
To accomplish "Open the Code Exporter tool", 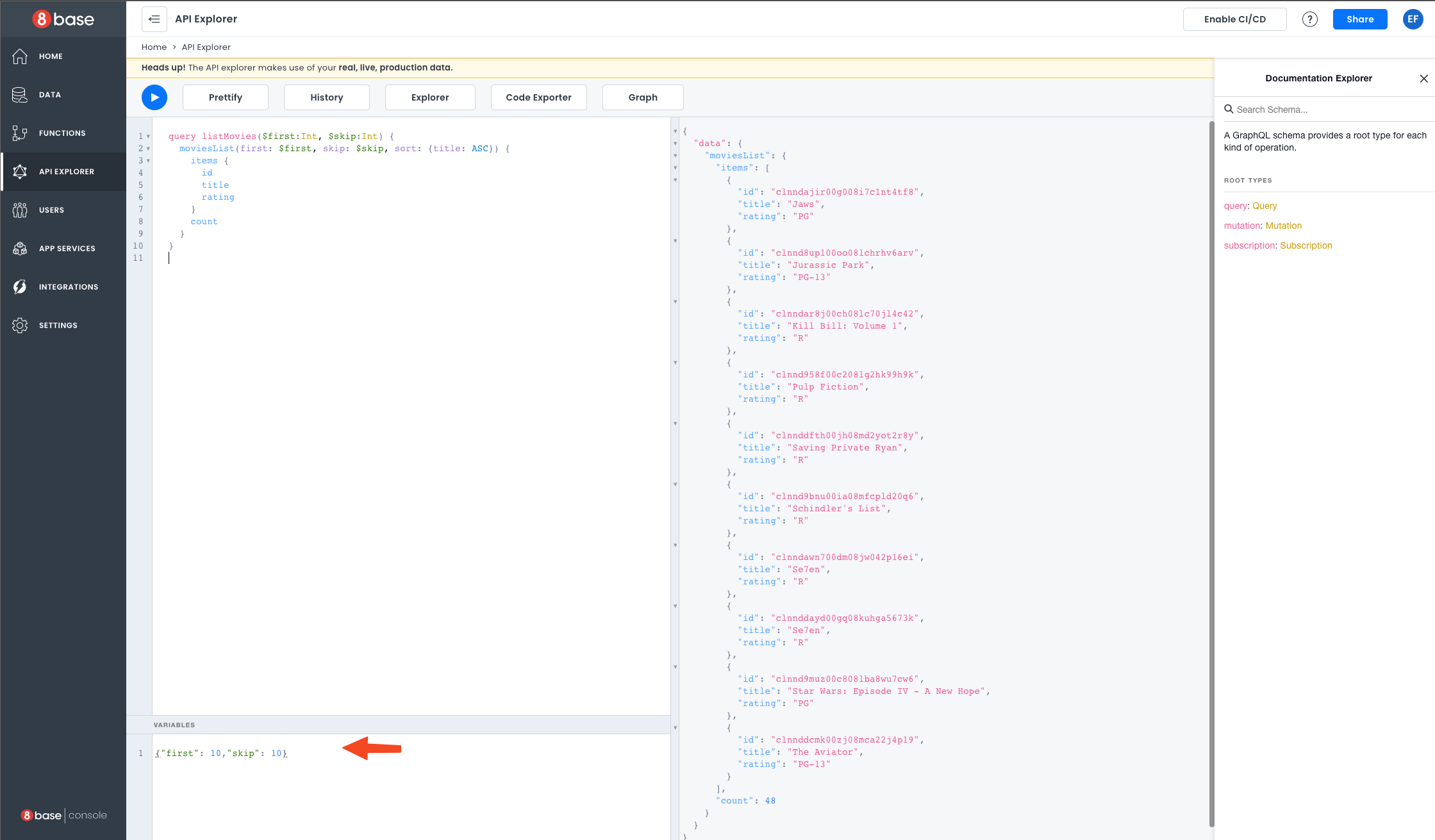I will 538,97.
